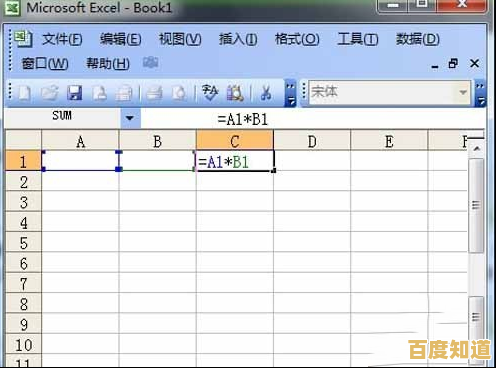
Task: Select row 5 header
Action: click(x=23, y=243)
